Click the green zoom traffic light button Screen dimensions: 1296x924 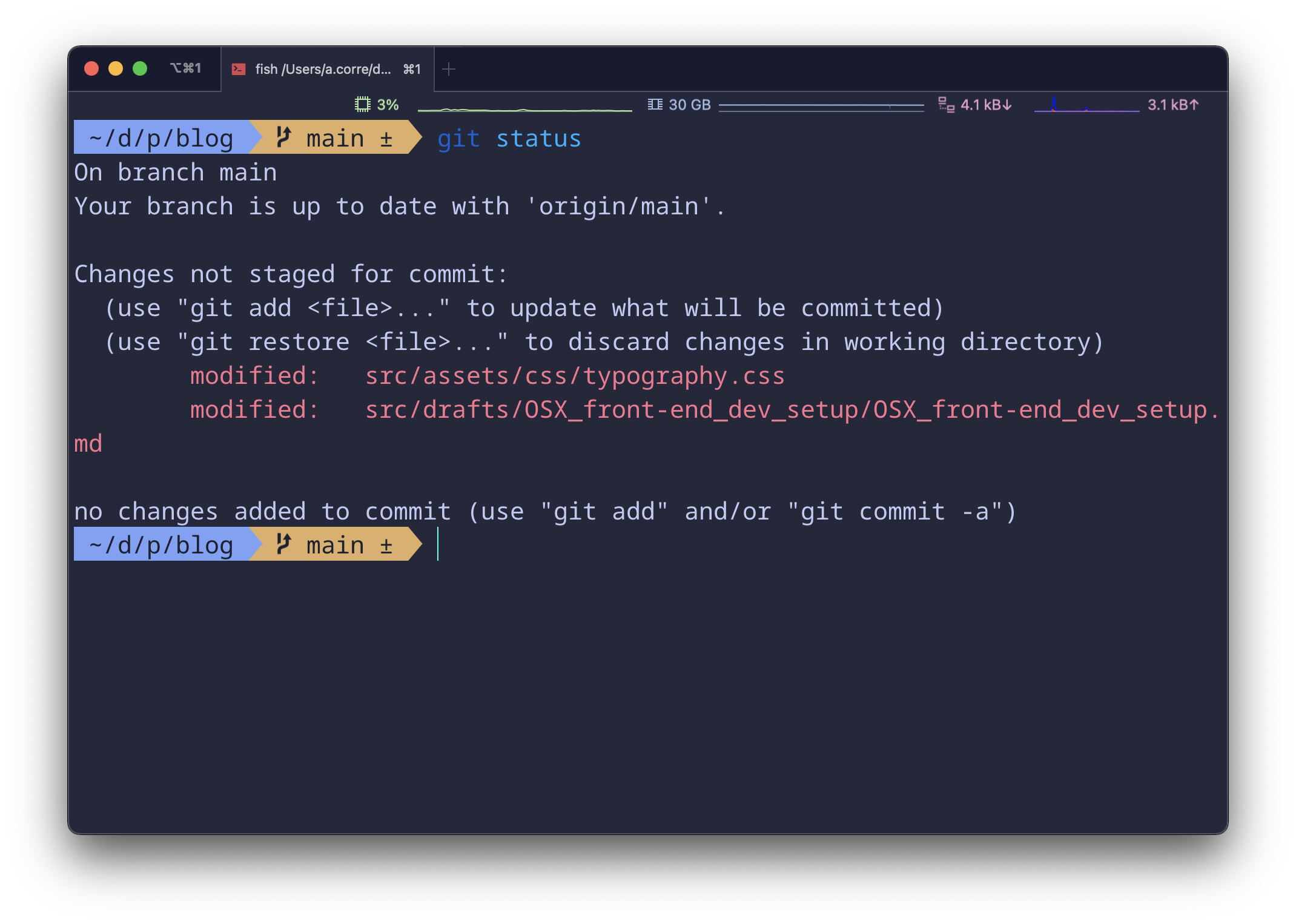click(140, 68)
